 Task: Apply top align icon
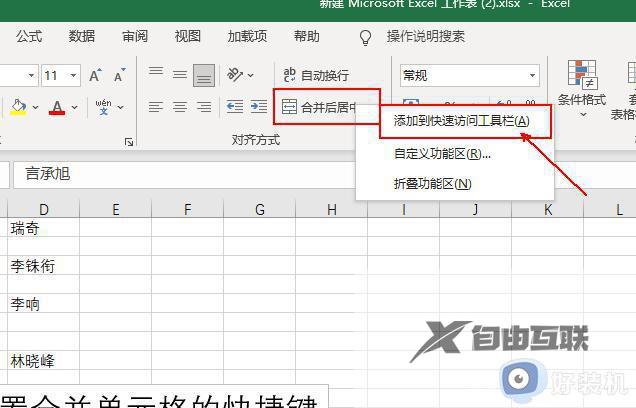pos(156,74)
